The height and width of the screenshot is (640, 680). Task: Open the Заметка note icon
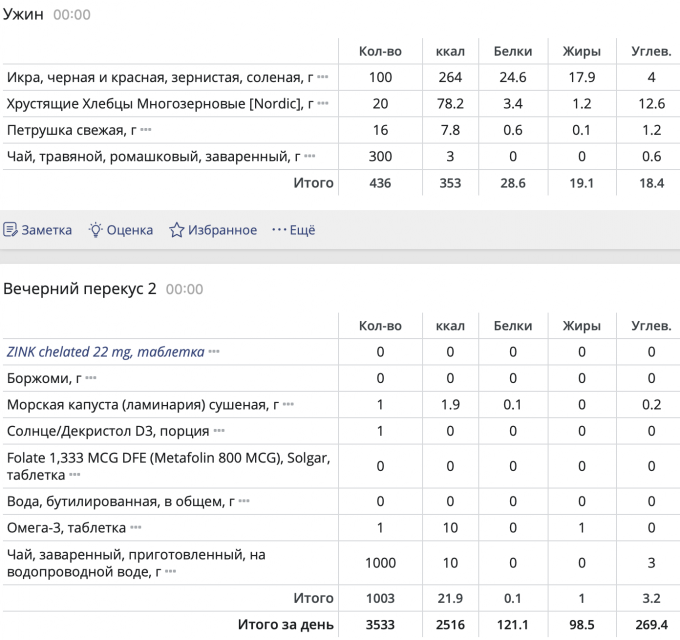click(x=10, y=230)
